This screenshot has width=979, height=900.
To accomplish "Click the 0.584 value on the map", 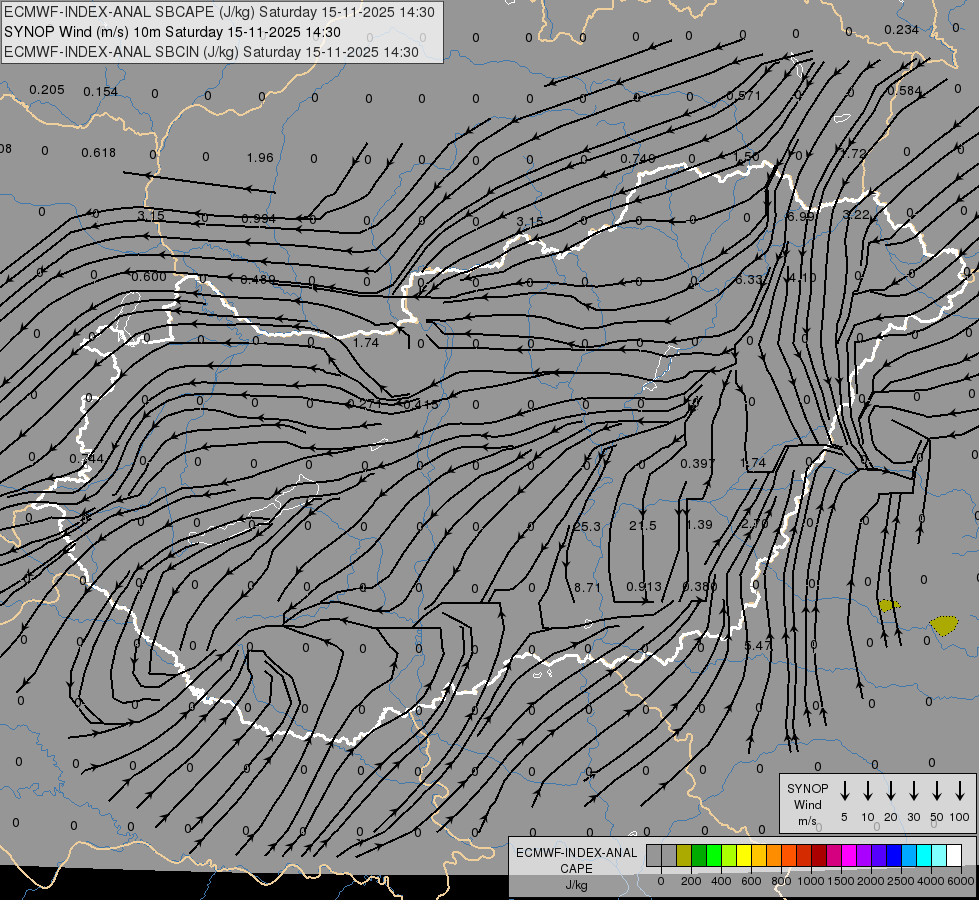I will (x=904, y=91).
